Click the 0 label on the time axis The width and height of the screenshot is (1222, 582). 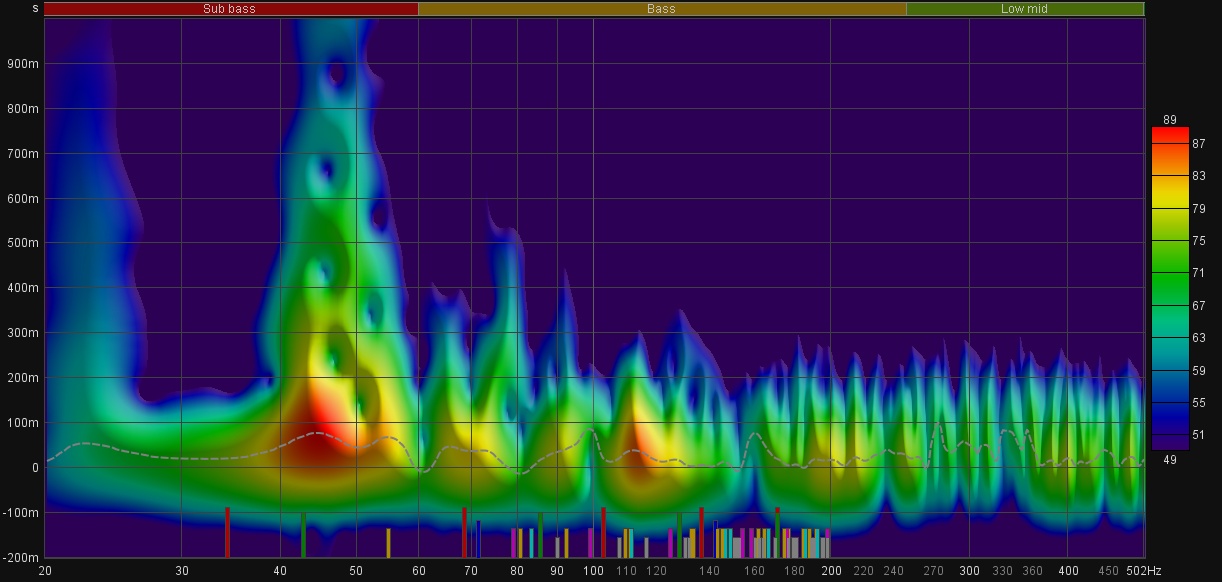(x=34, y=468)
